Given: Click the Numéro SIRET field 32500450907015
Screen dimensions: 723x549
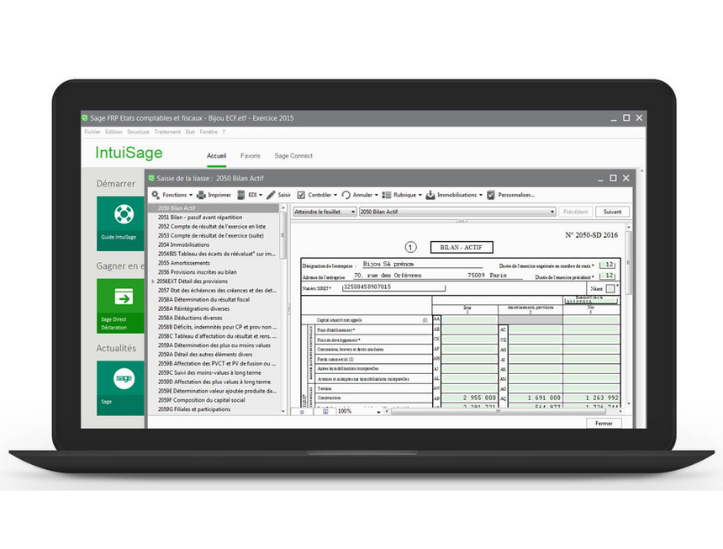Looking at the screenshot, I should coord(394,287).
